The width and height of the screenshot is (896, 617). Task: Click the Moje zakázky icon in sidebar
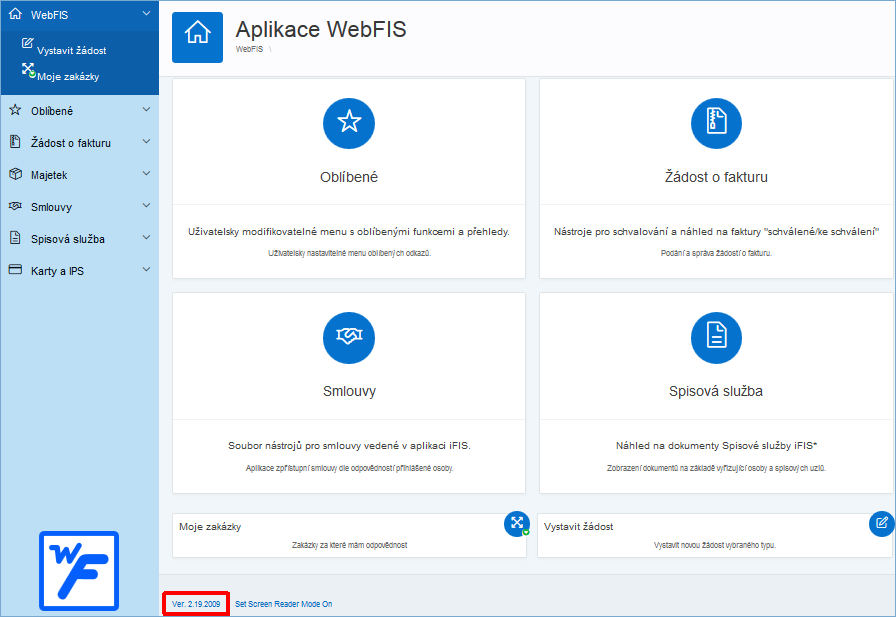tap(28, 70)
